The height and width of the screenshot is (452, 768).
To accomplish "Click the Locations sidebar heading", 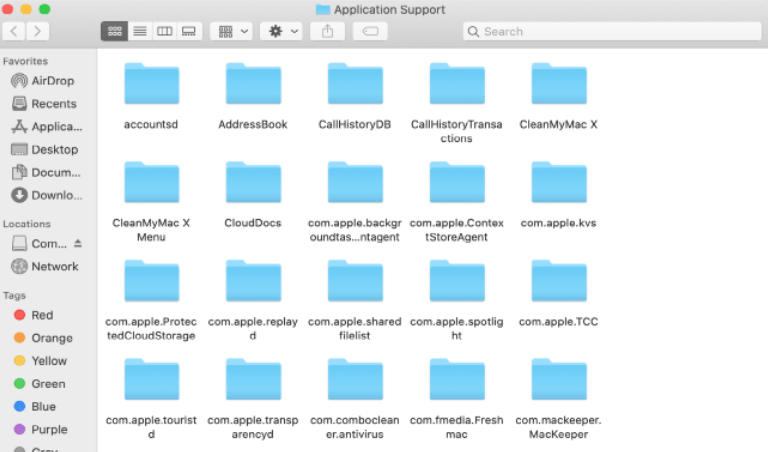I will click(x=27, y=224).
